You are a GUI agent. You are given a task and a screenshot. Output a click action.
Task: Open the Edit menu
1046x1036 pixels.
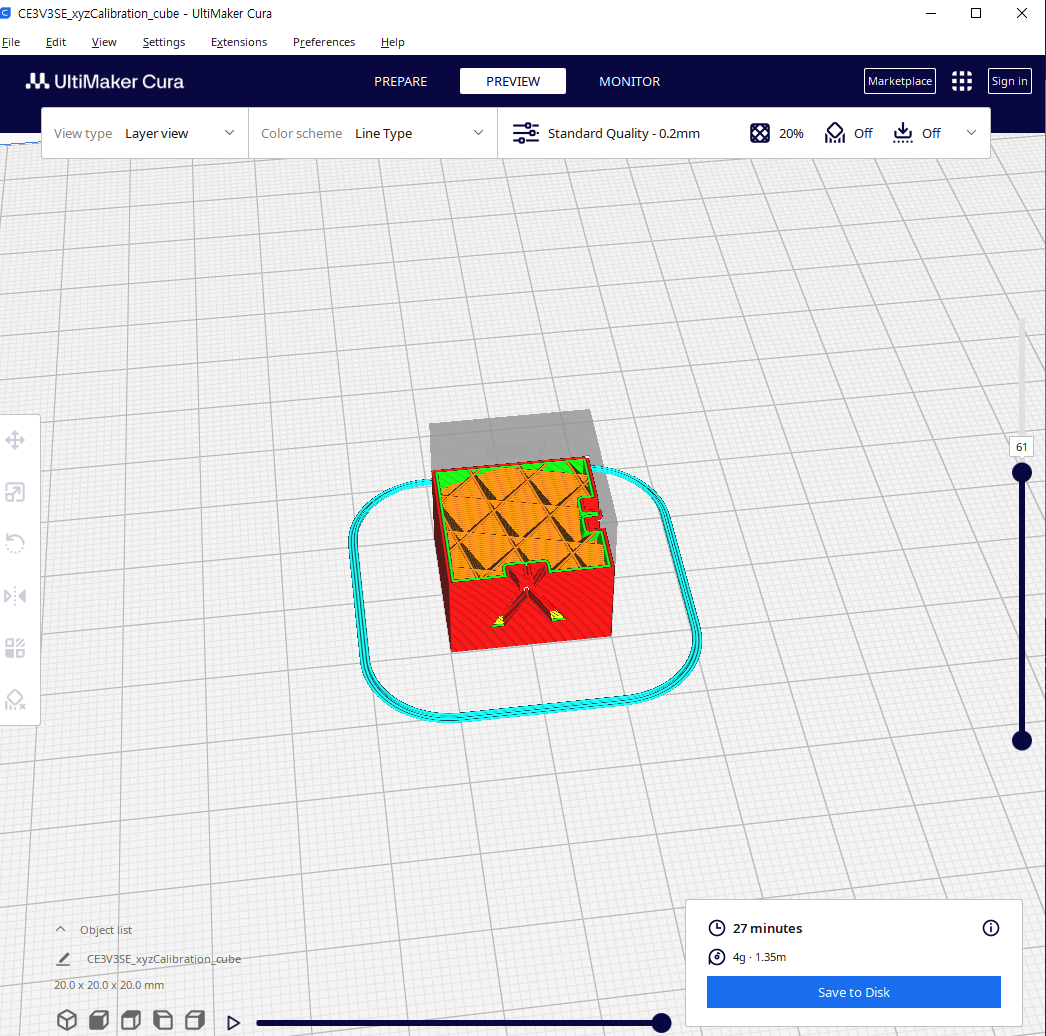click(55, 42)
